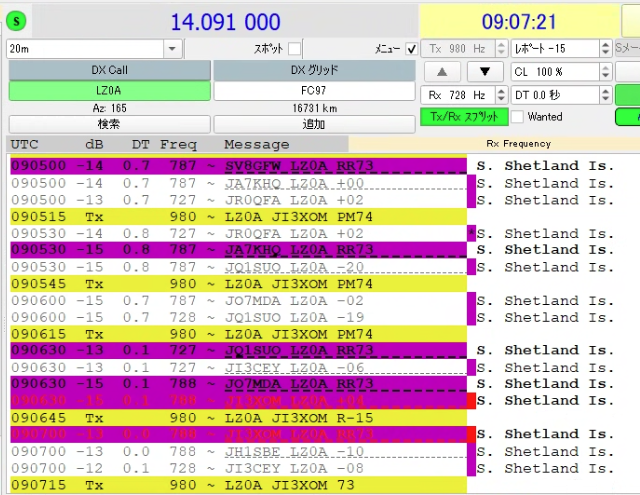Image resolution: width=640 pixels, height=495 pixels.
Task: Select the JI3CEY LZ0A -06 message row
Action: coord(238,367)
